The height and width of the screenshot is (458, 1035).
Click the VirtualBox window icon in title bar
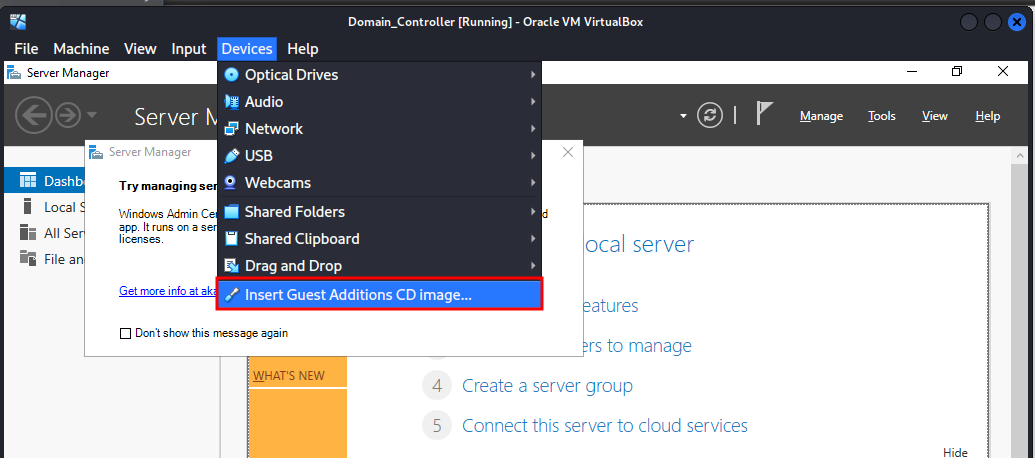(18, 22)
